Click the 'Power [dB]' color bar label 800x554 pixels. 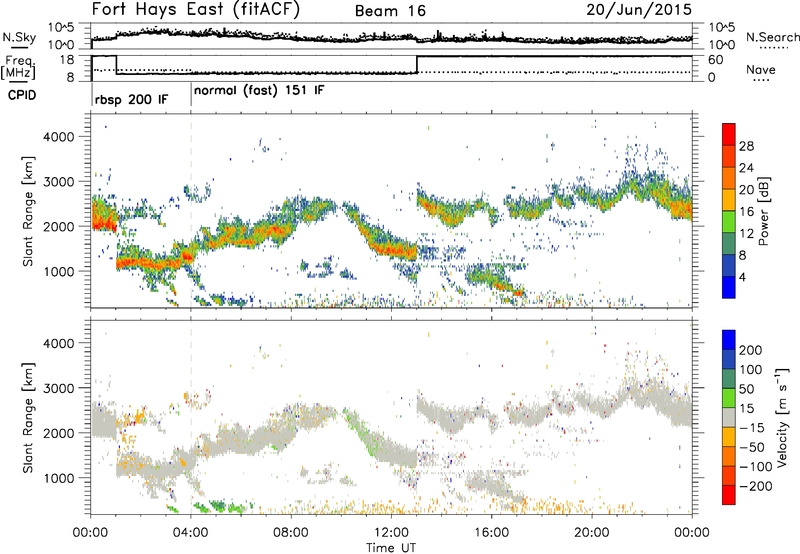click(764, 211)
